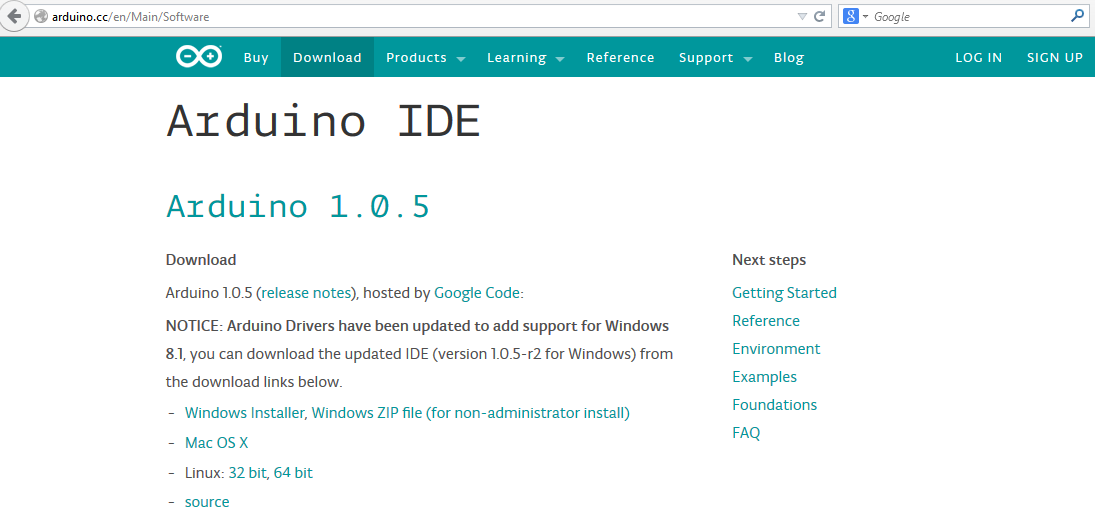Open the Reference link under Next steps
This screenshot has width=1095, height=522.
pyautogui.click(x=766, y=321)
